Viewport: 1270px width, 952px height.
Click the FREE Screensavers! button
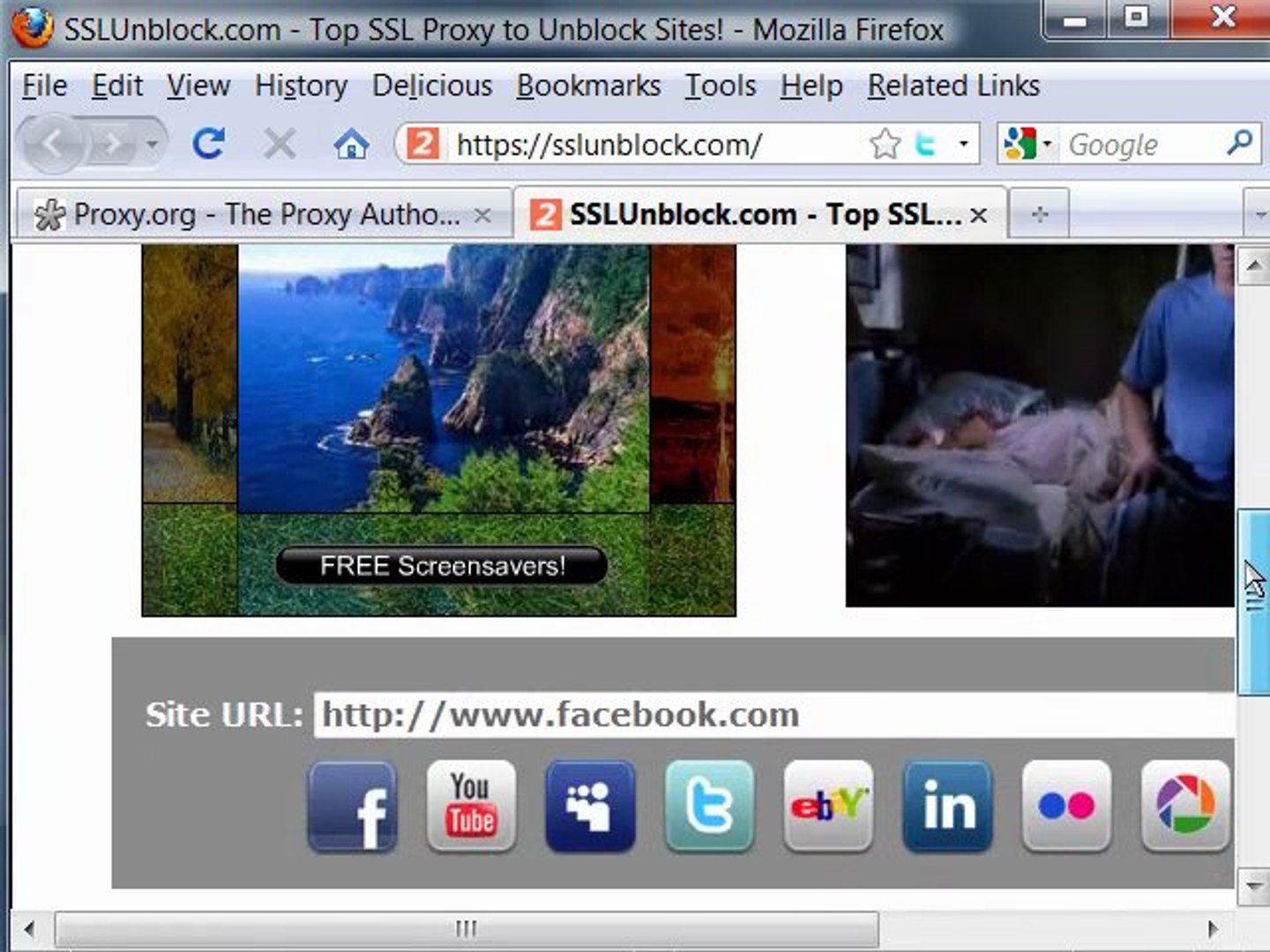tap(442, 565)
